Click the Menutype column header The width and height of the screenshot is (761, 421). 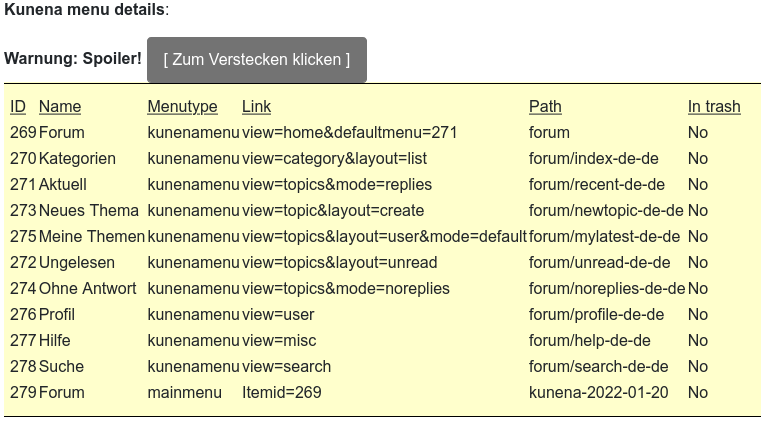tap(182, 106)
